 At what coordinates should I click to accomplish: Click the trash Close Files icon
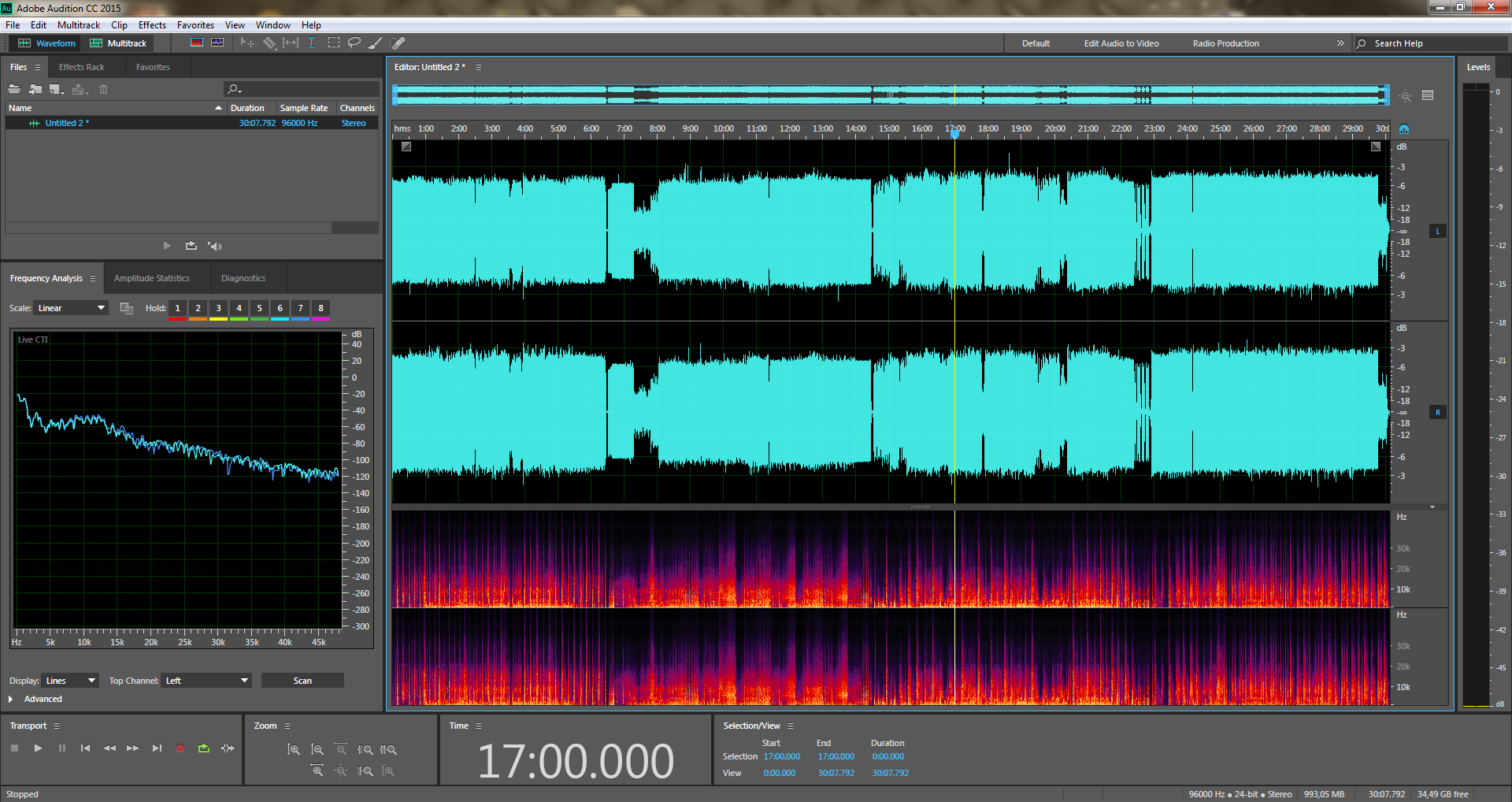pos(103,89)
